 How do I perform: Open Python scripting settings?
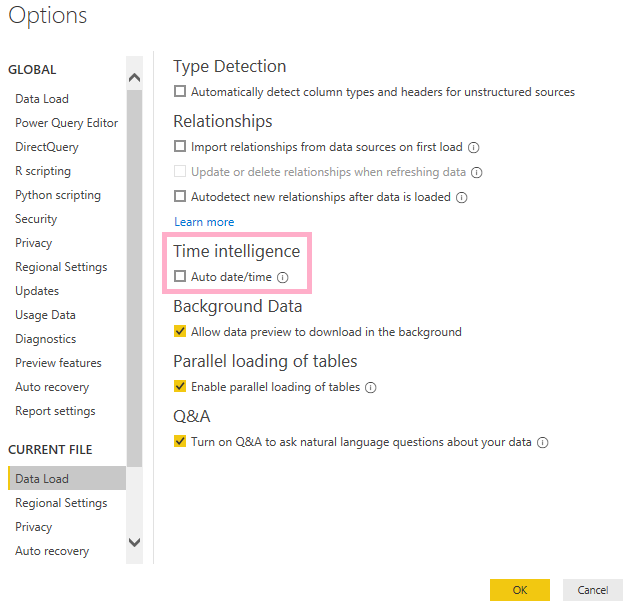58,195
